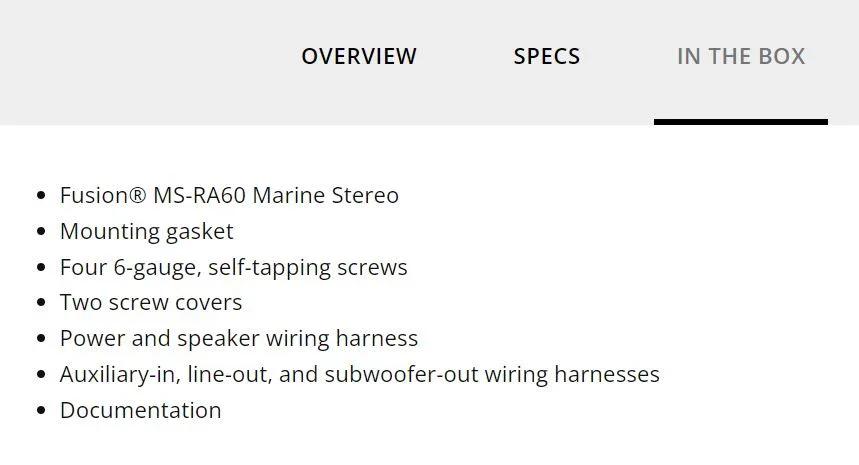Click the bullet next to Mounting gasket
The width and height of the screenshot is (859, 465).
(40, 232)
